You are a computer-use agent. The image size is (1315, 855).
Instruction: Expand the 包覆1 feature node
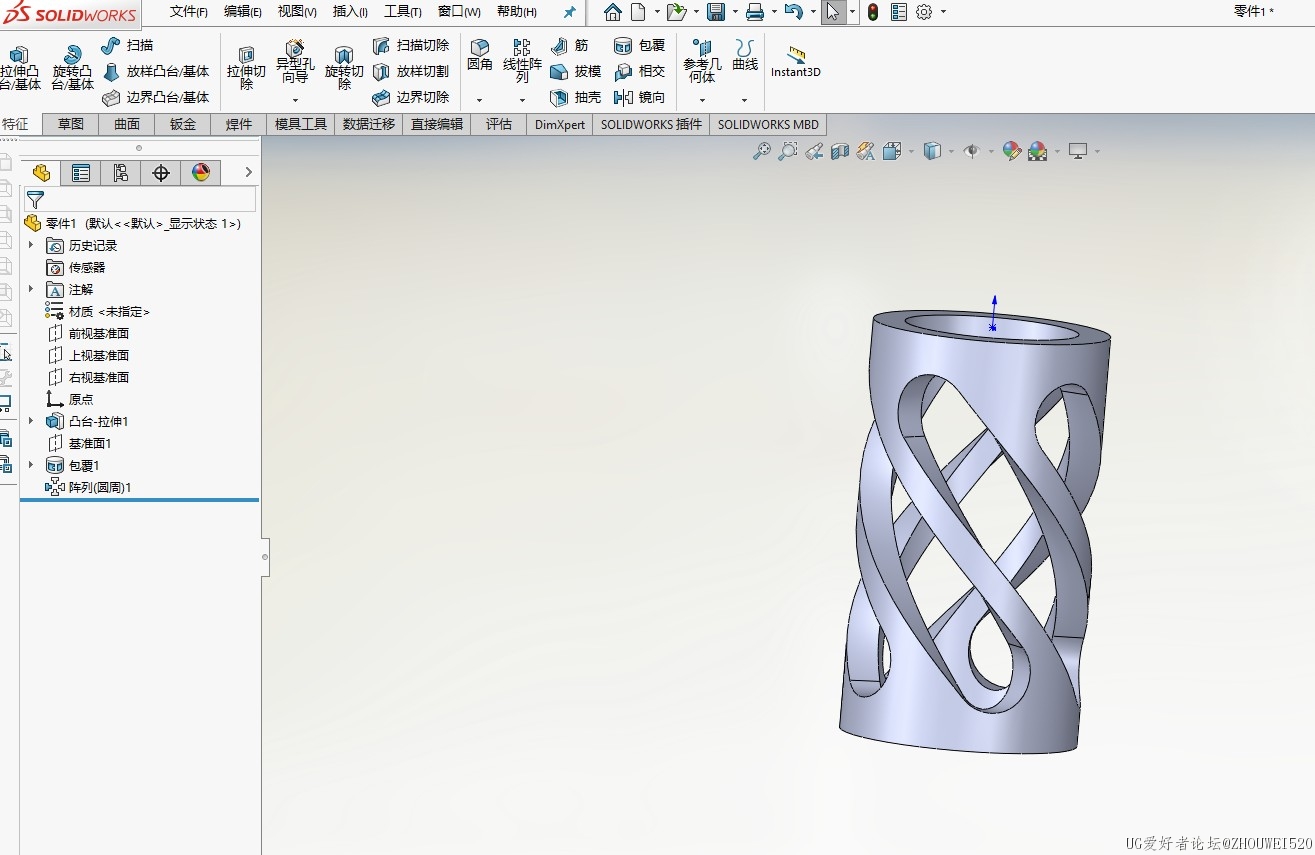(x=31, y=465)
